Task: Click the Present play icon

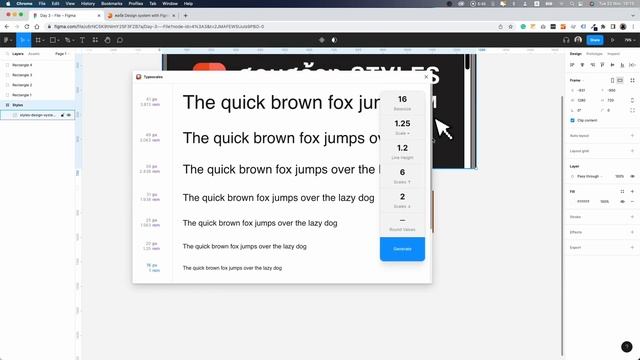Action: coord(613,40)
